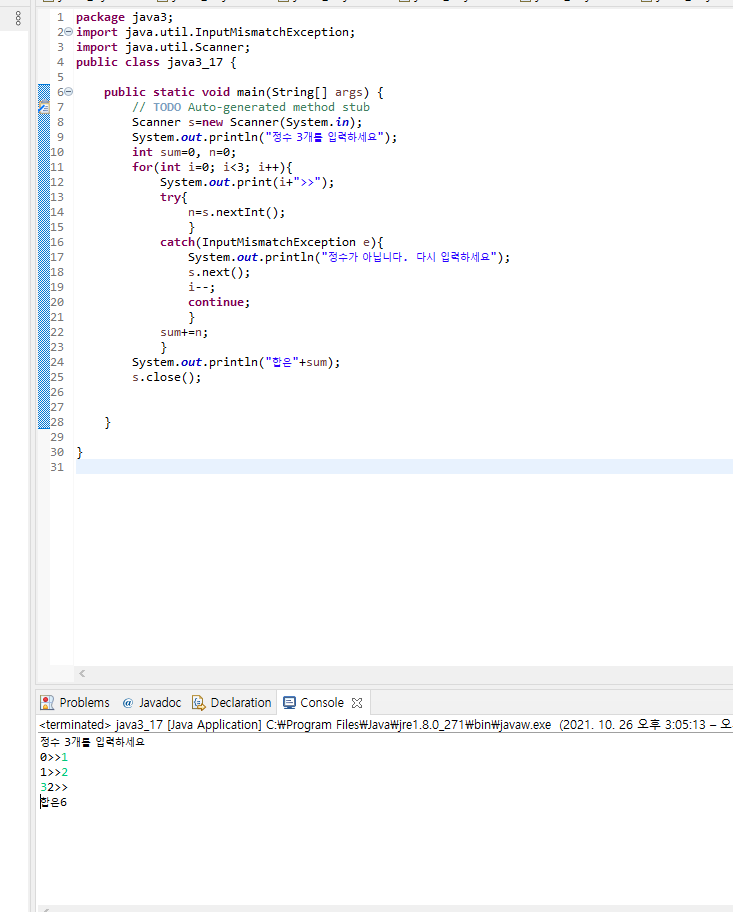Click the TODO task marker on line 7
This screenshot has width=733, height=912.
(x=44, y=107)
